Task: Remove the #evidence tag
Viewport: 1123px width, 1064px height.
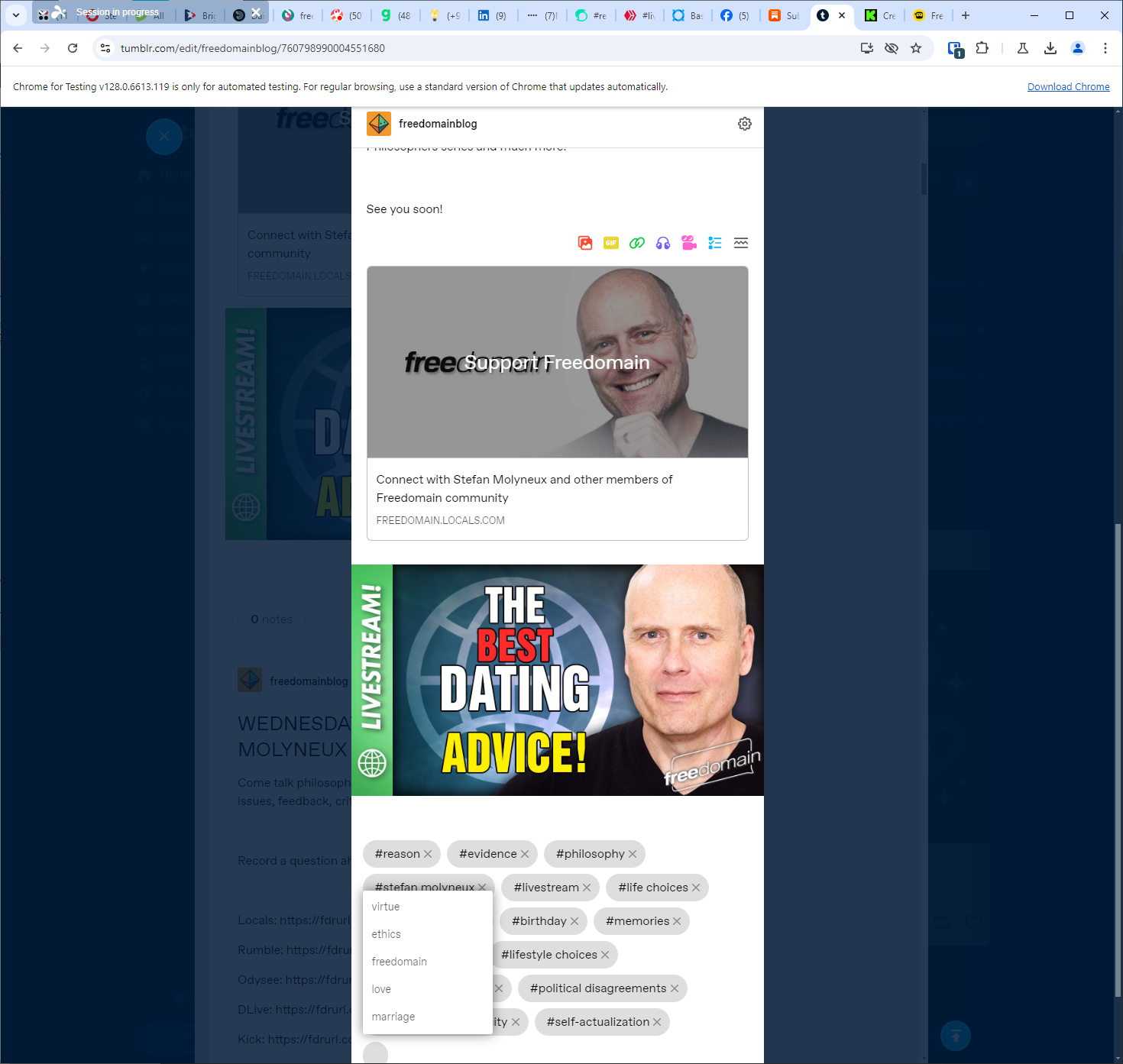Action: click(525, 854)
